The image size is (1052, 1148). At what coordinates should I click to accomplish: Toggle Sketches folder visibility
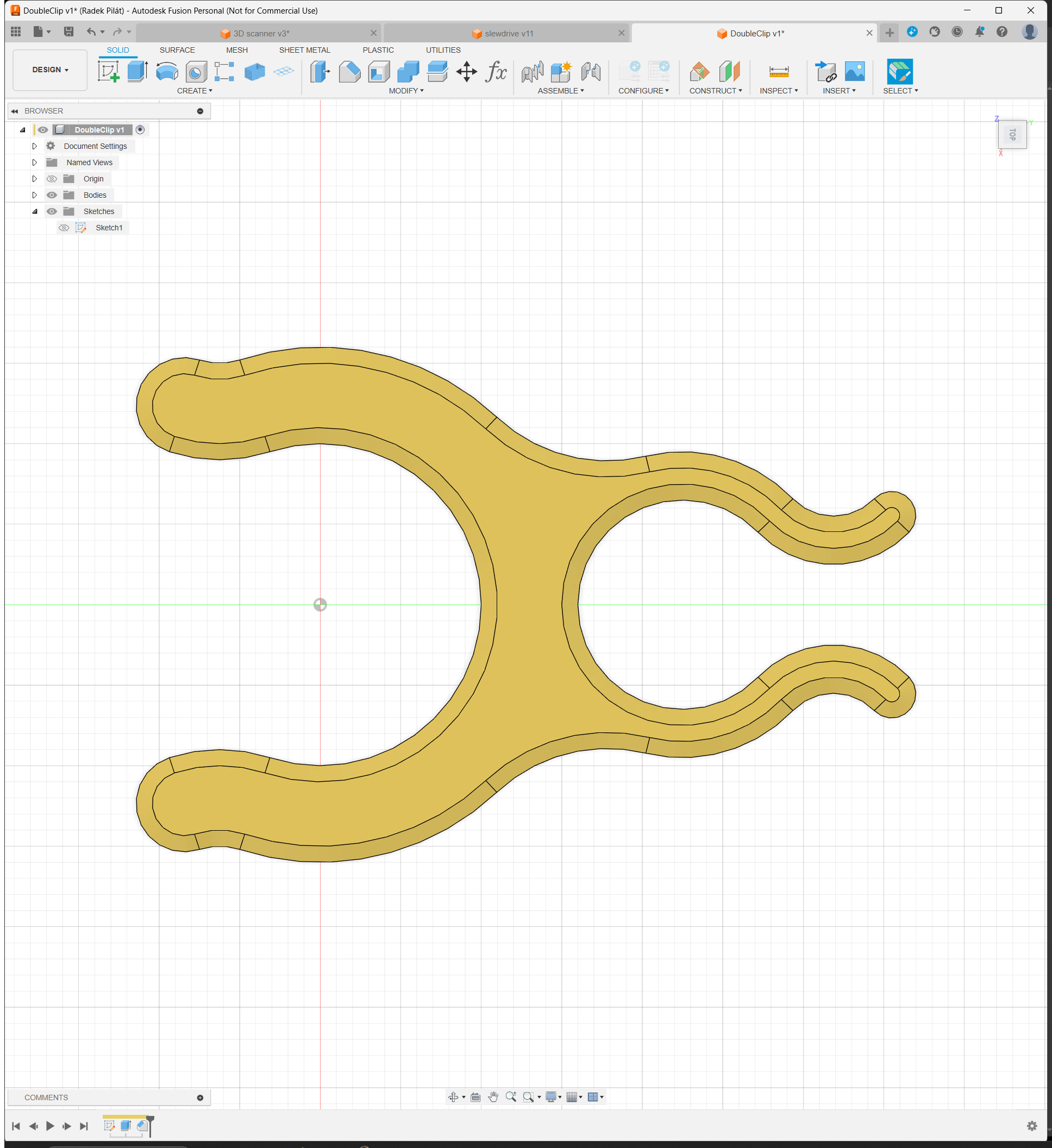[x=52, y=211]
